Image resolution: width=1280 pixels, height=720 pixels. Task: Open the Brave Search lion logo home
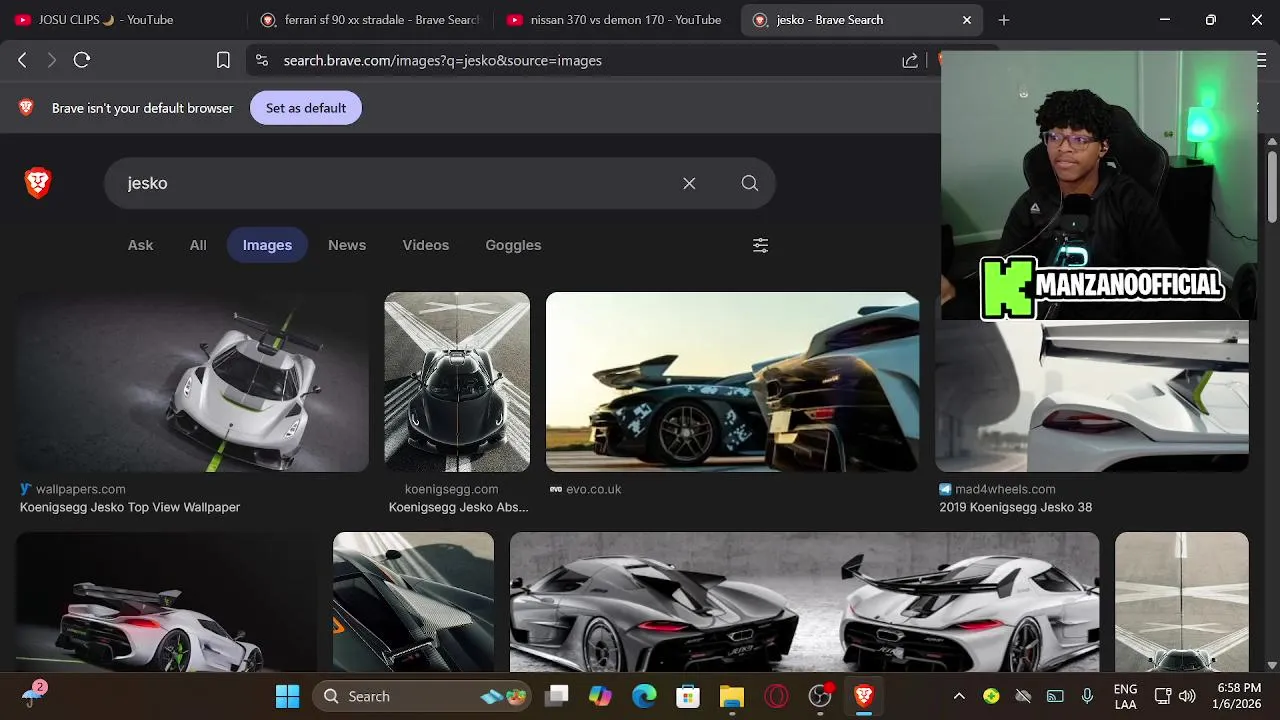(38, 183)
